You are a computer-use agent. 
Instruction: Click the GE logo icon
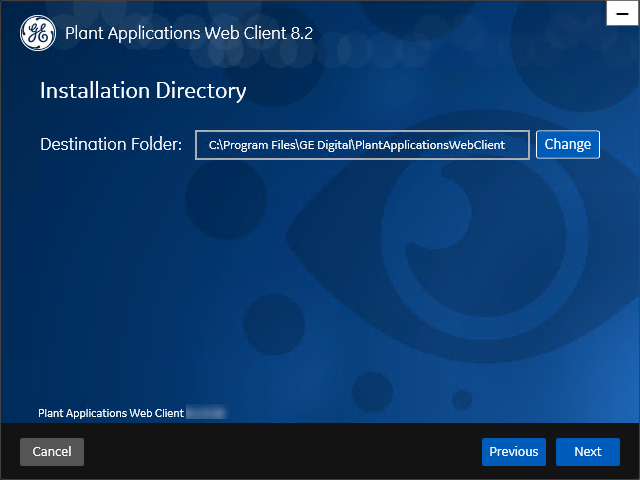click(38, 33)
